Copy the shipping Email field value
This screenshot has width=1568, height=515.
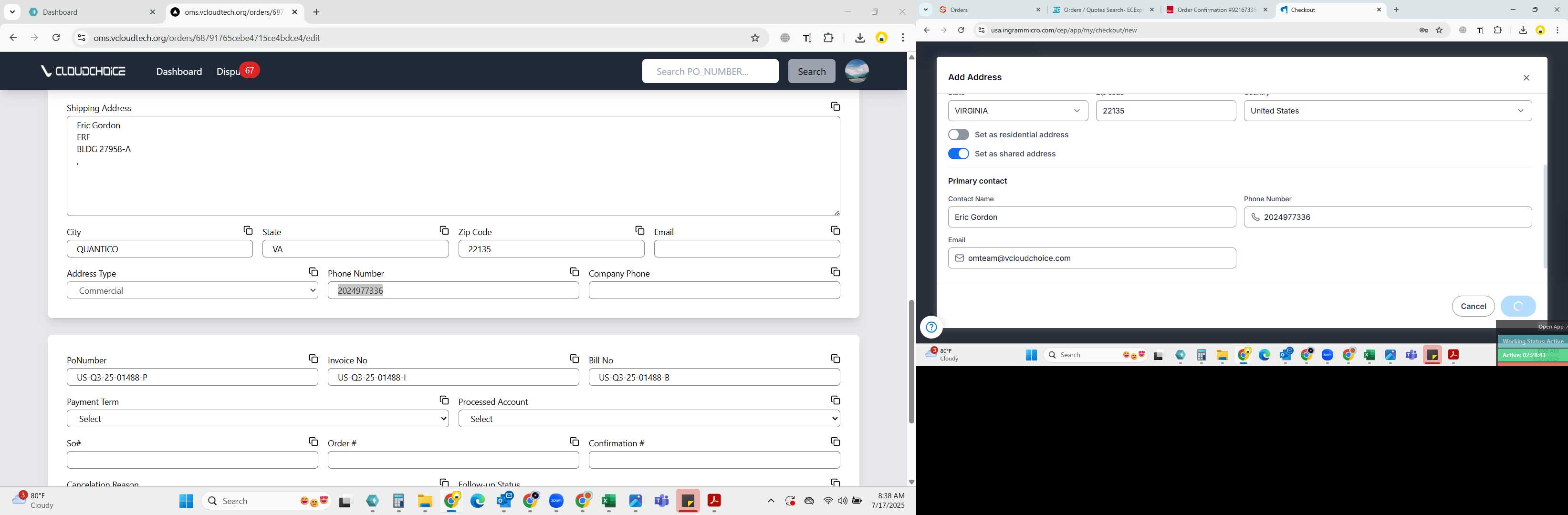835,230
